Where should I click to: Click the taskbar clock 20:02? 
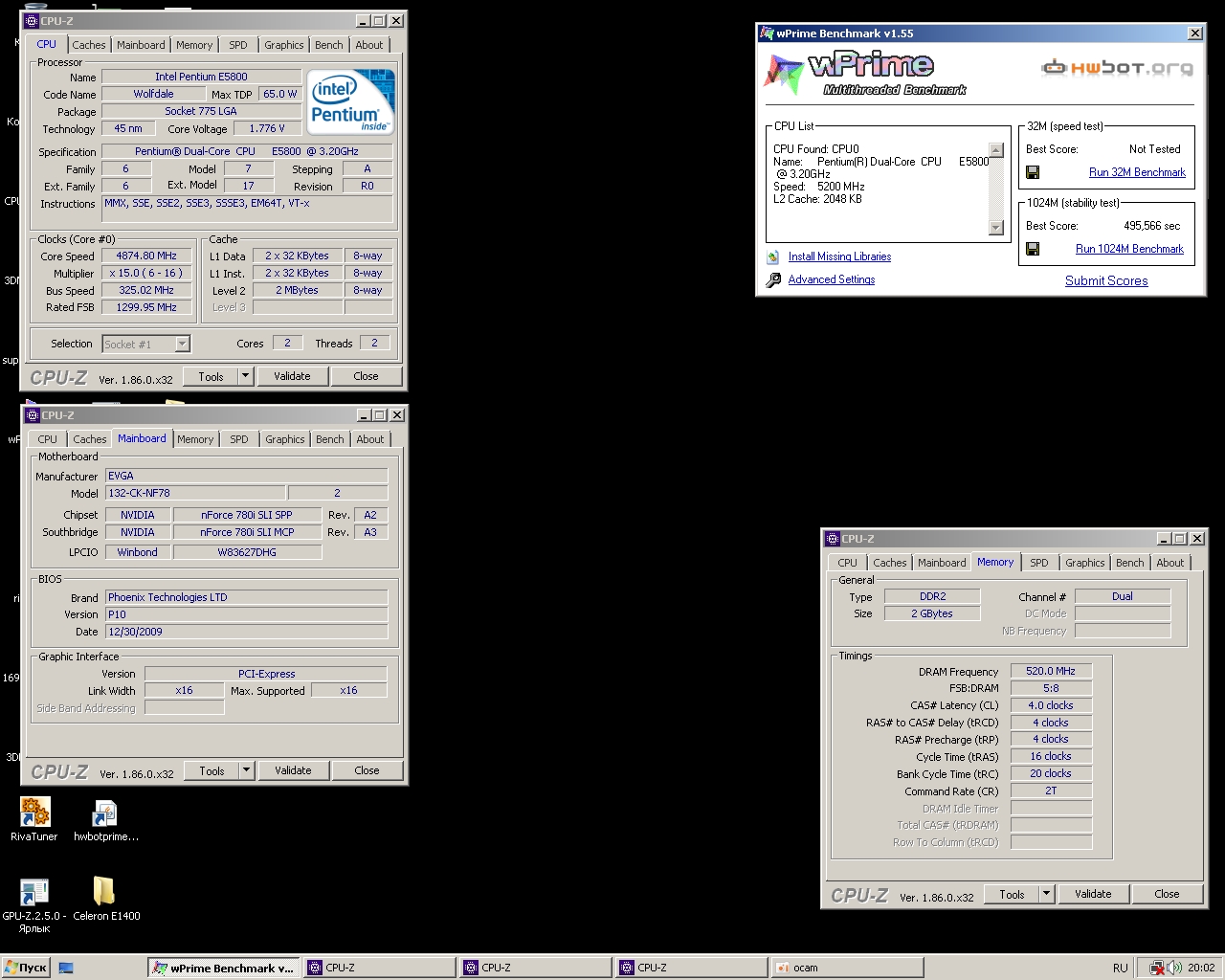pos(1201,968)
